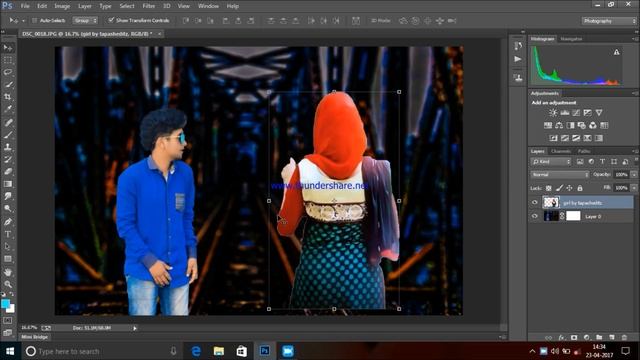
Task: Toggle pixel layer filter in Layers panel
Action: pyautogui.click(x=580, y=162)
